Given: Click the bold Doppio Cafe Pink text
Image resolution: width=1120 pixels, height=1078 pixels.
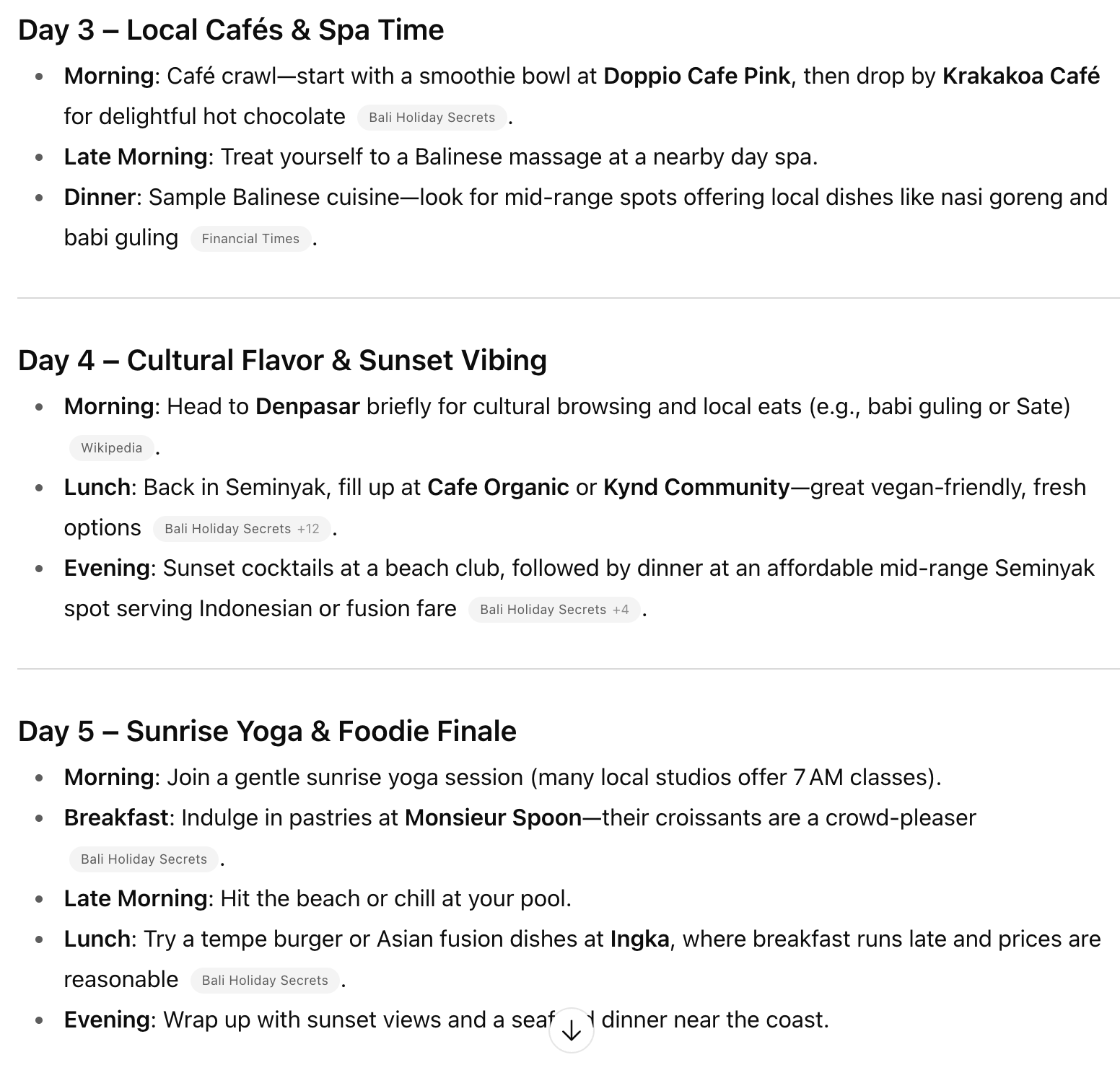Looking at the screenshot, I should (696, 76).
